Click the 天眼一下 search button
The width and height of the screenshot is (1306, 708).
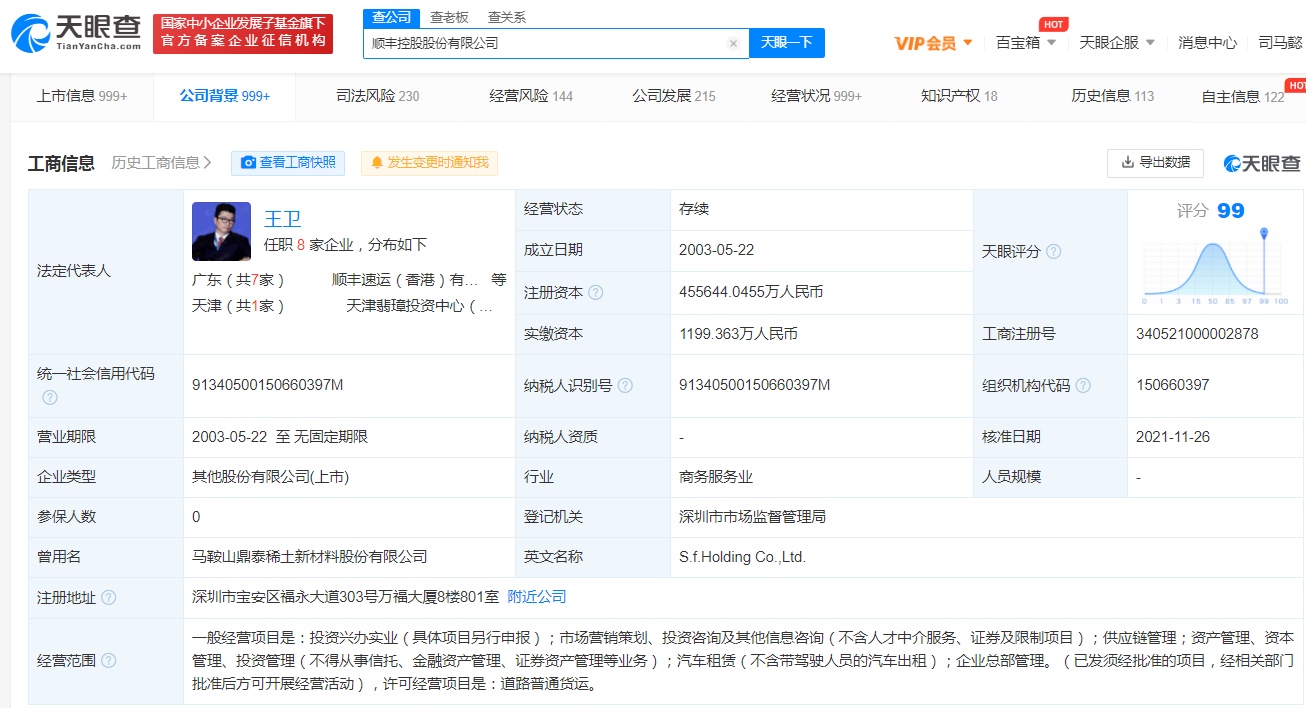point(786,43)
